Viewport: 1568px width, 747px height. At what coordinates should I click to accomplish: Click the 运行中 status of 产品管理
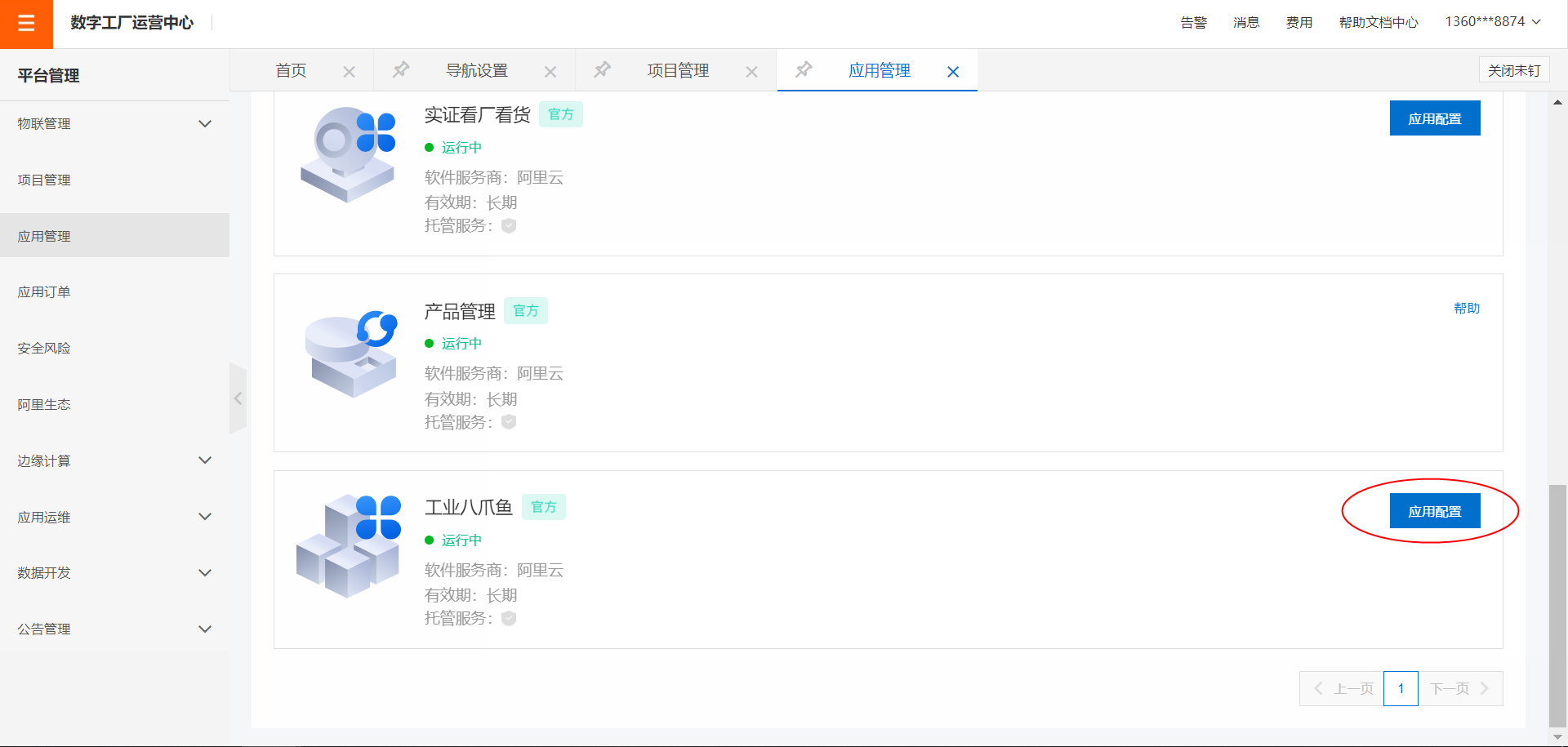462,344
